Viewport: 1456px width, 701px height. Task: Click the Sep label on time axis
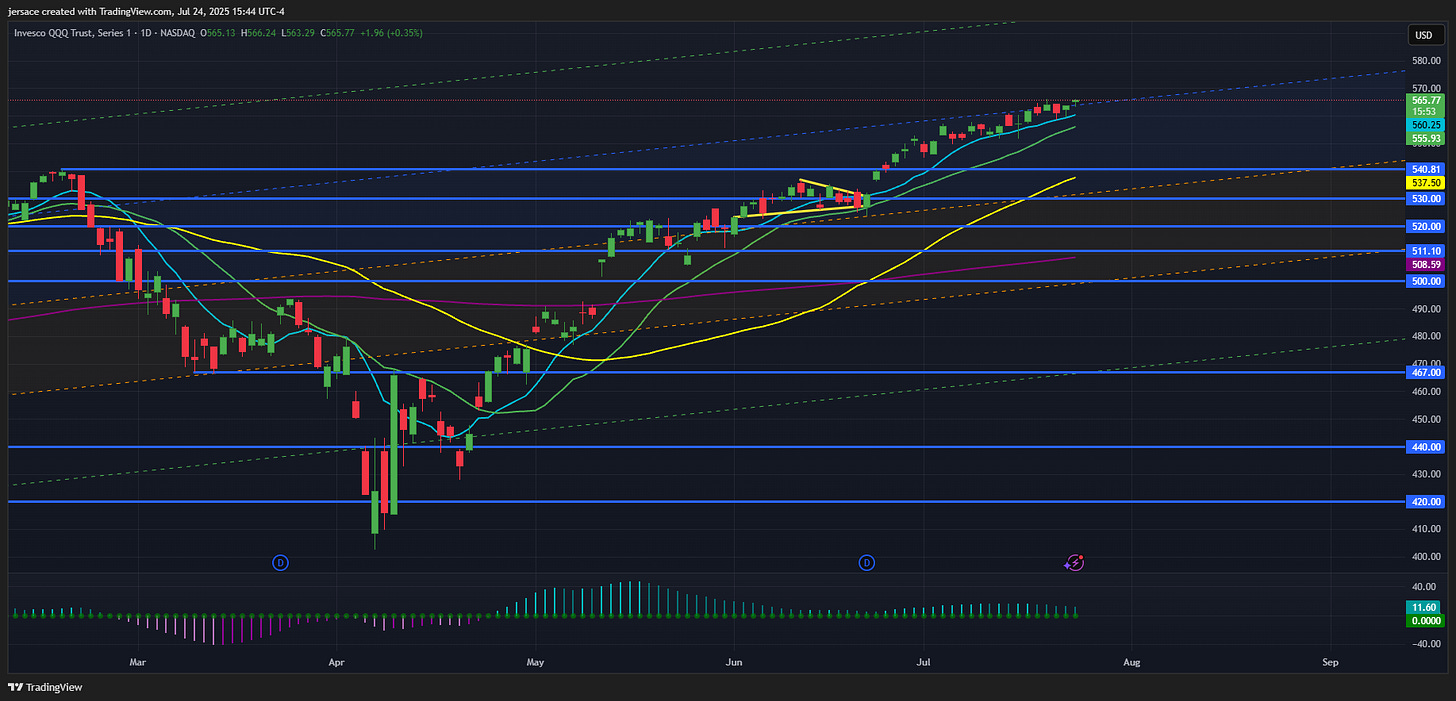pos(1330,662)
